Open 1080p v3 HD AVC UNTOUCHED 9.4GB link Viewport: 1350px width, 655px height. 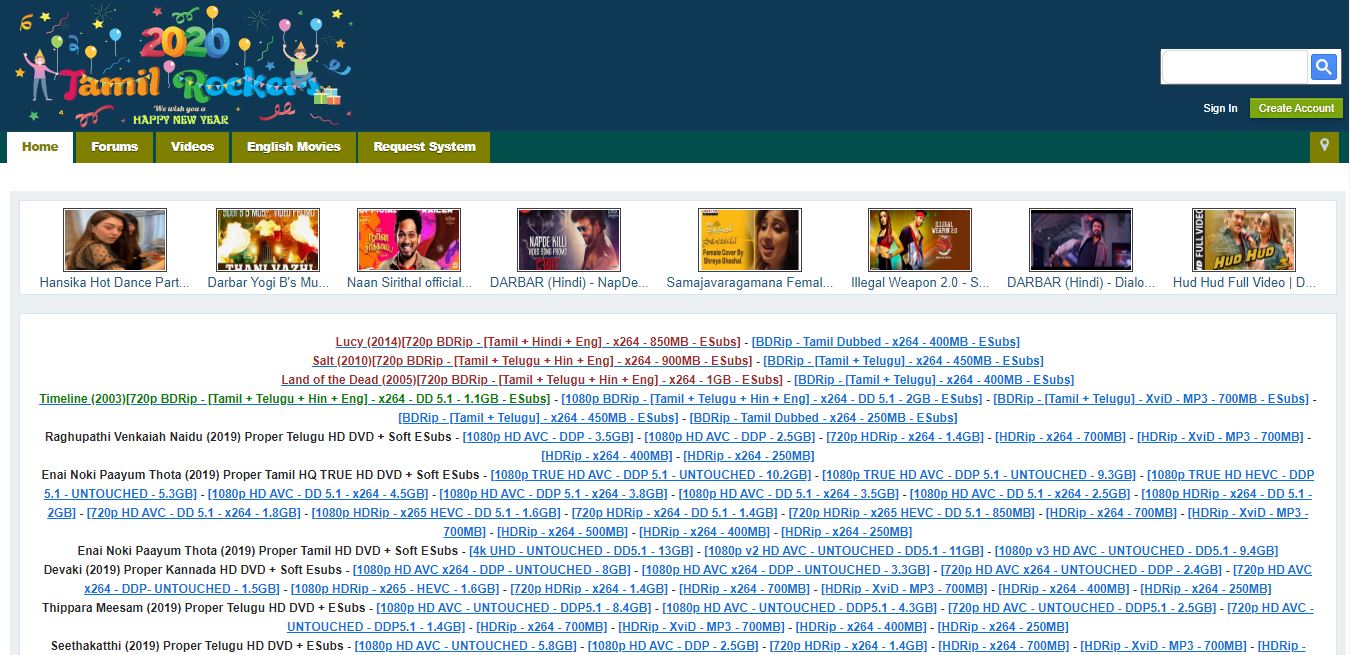[1137, 551]
